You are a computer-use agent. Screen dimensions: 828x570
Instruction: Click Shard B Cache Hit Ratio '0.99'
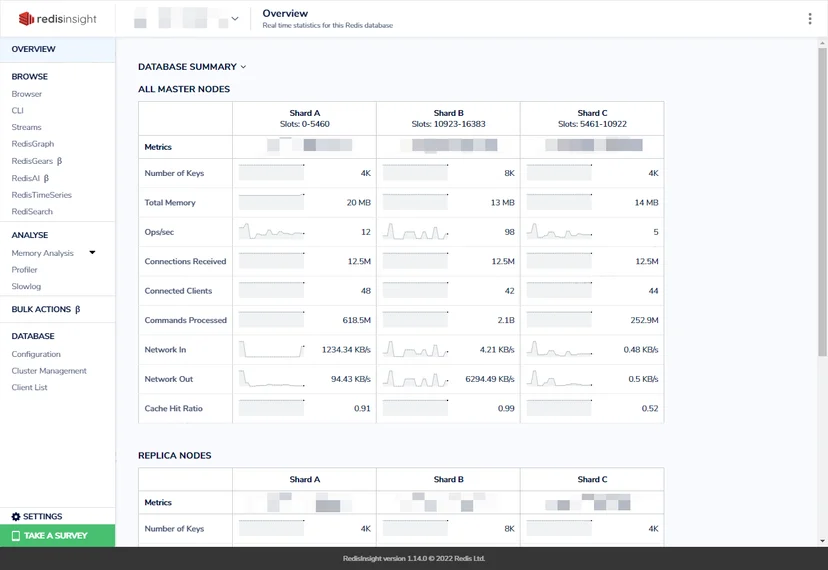coord(506,408)
